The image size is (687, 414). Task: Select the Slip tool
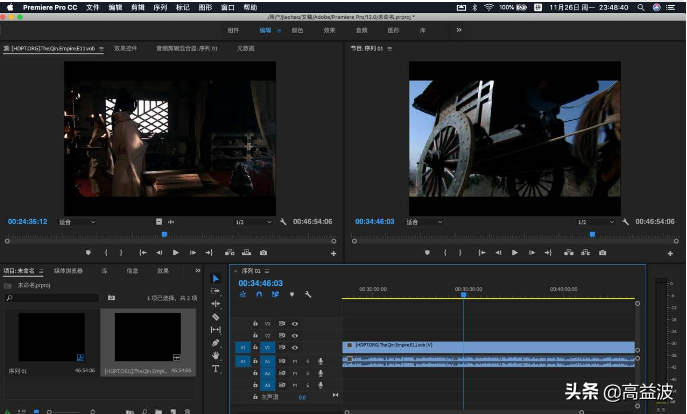pyautogui.click(x=216, y=329)
